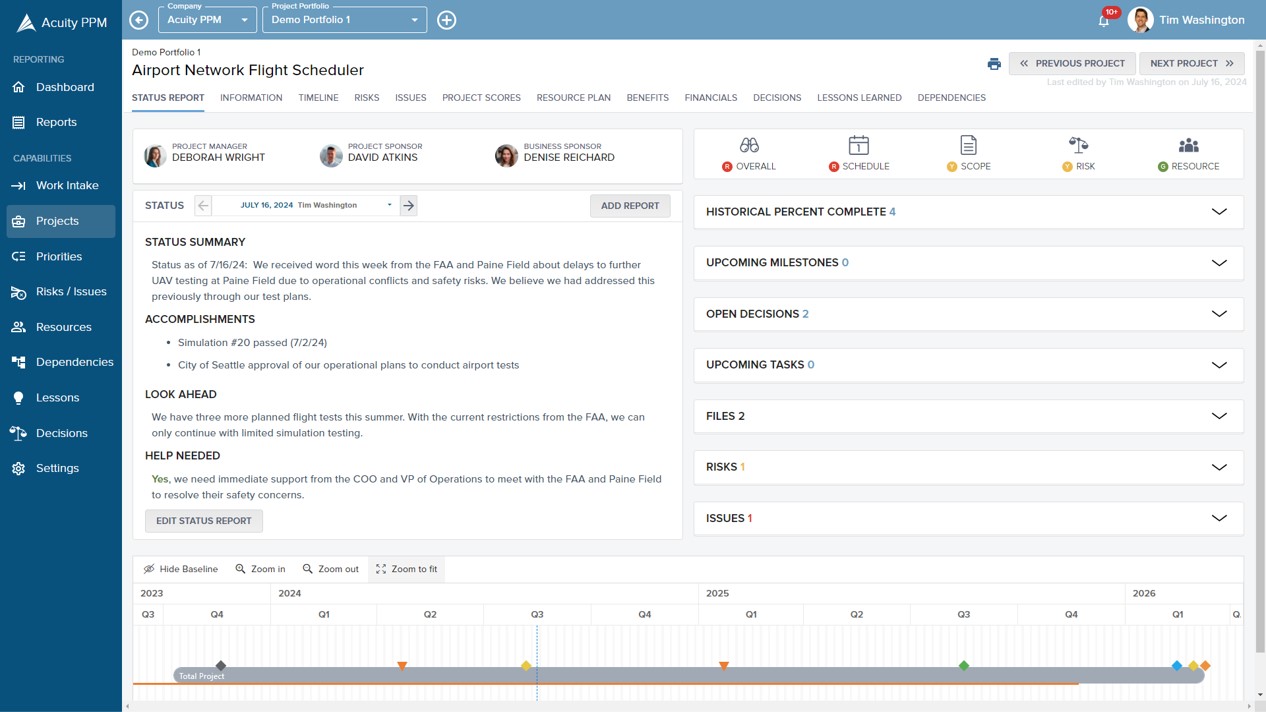The width and height of the screenshot is (1266, 712).
Task: Toggle Hide Baseline on the timeline
Action: [x=181, y=569]
